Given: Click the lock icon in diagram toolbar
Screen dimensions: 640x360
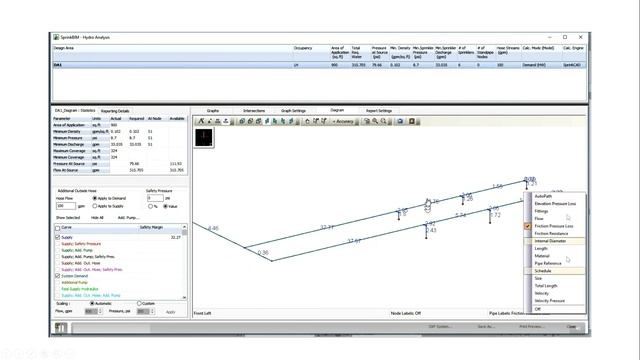Looking at the screenshot, I should click(307, 121).
